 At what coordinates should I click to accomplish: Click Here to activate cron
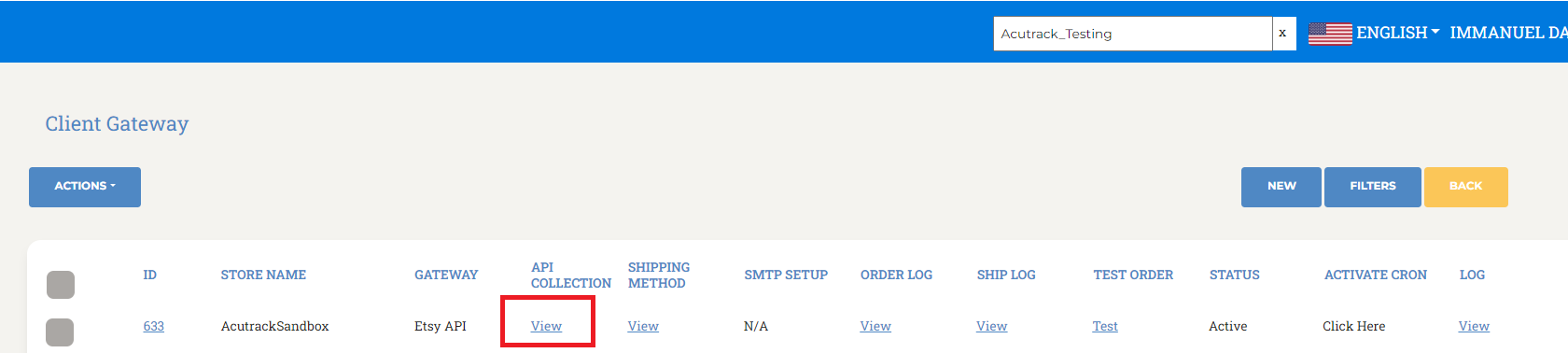[1354, 326]
